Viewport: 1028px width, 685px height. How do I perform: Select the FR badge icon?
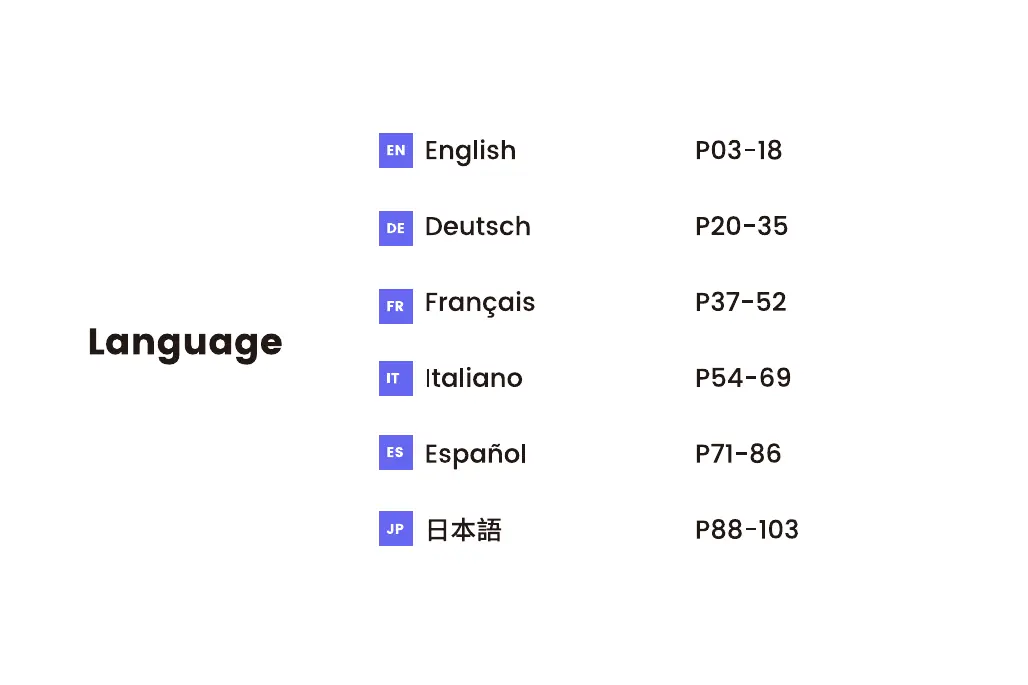395,303
